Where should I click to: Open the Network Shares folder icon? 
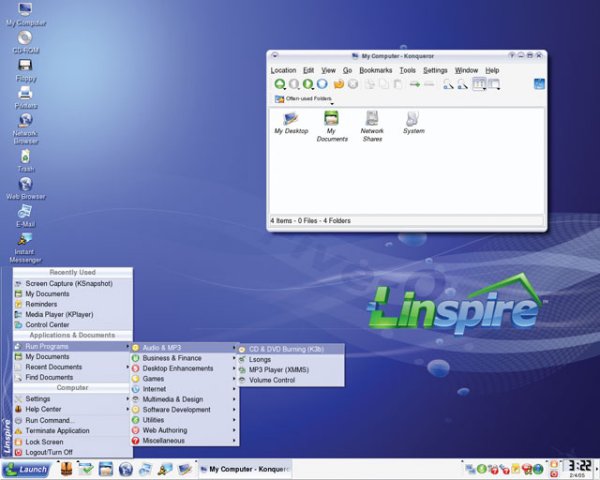click(372, 122)
